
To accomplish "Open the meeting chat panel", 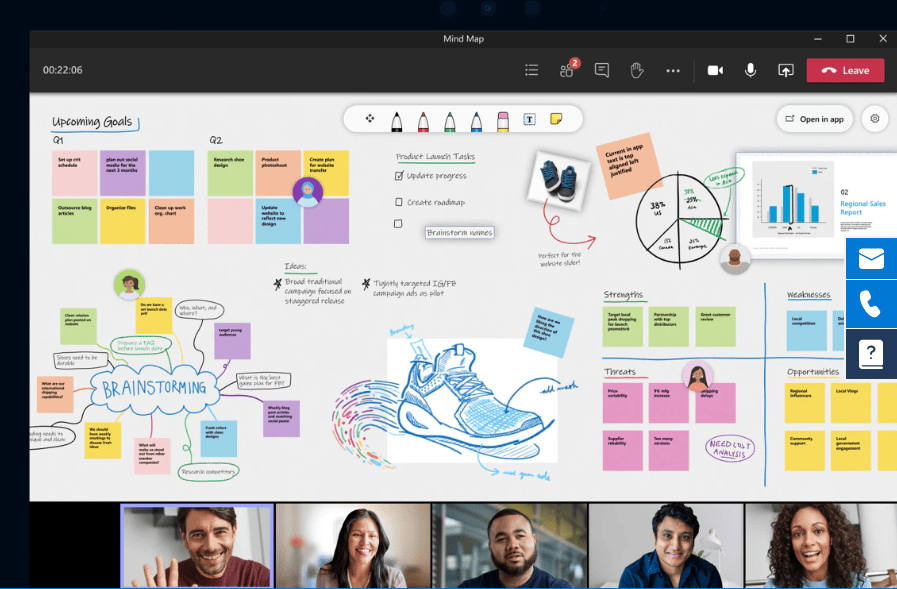I will click(602, 70).
